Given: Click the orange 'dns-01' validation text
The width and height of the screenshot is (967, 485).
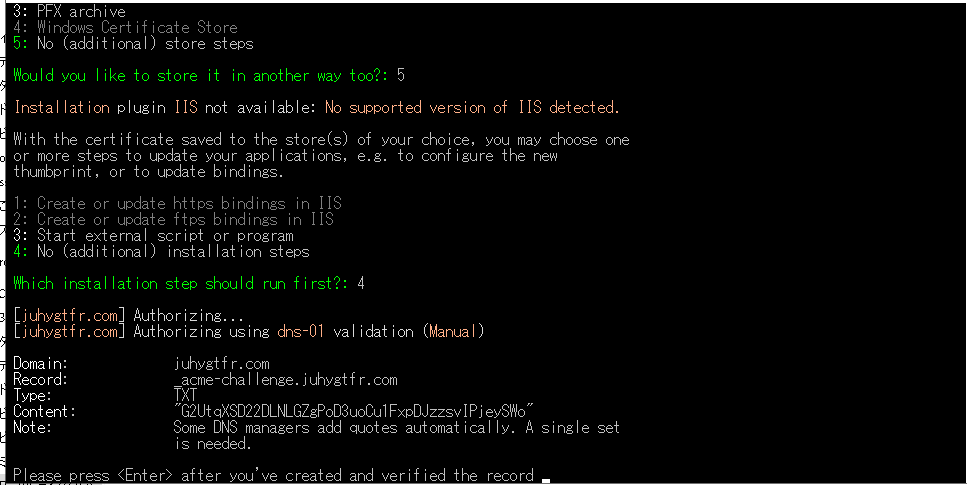Looking at the screenshot, I should (300, 332).
